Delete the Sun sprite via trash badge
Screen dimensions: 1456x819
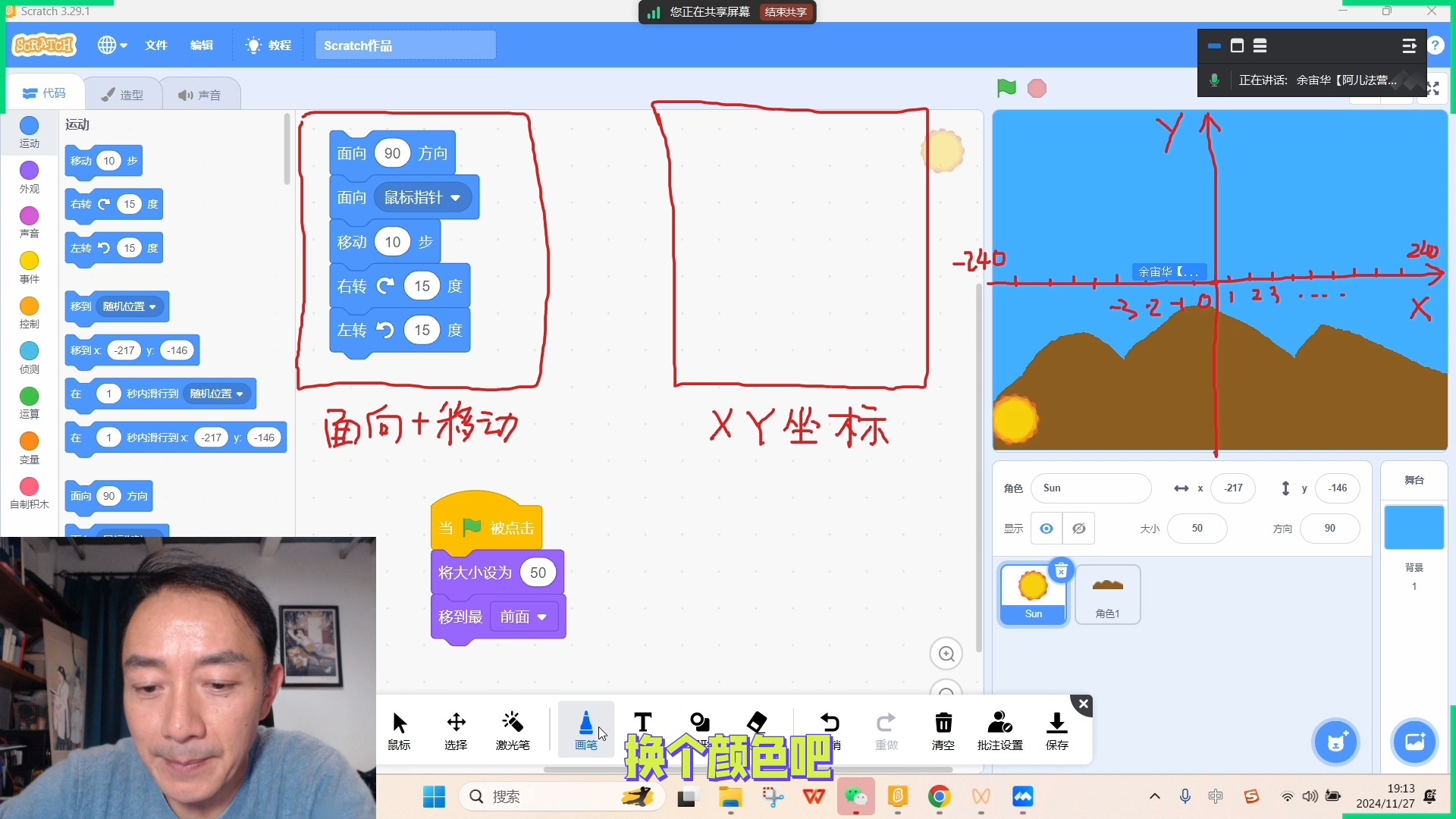[1061, 570]
